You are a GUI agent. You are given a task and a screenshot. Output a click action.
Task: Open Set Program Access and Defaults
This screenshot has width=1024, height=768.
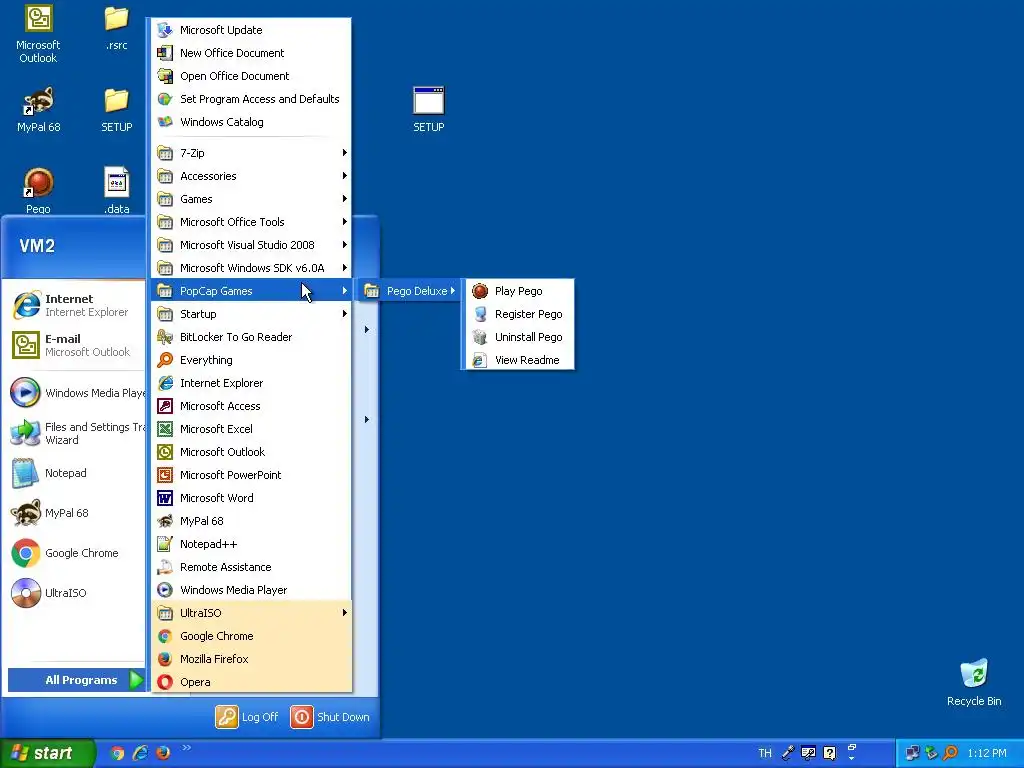252,99
